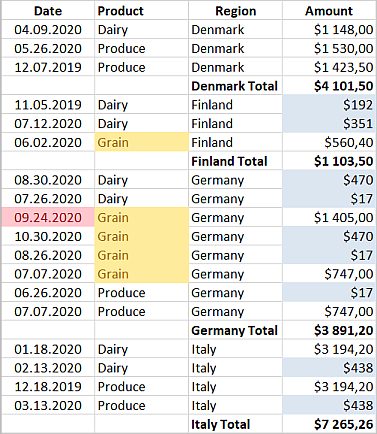The height and width of the screenshot is (434, 377).
Task: Select the Amount column header
Action: pyautogui.click(x=329, y=11)
